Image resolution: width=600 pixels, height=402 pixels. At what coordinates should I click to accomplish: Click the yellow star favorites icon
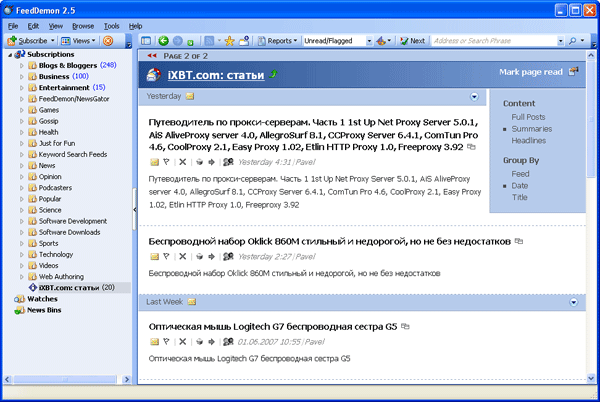click(x=230, y=41)
